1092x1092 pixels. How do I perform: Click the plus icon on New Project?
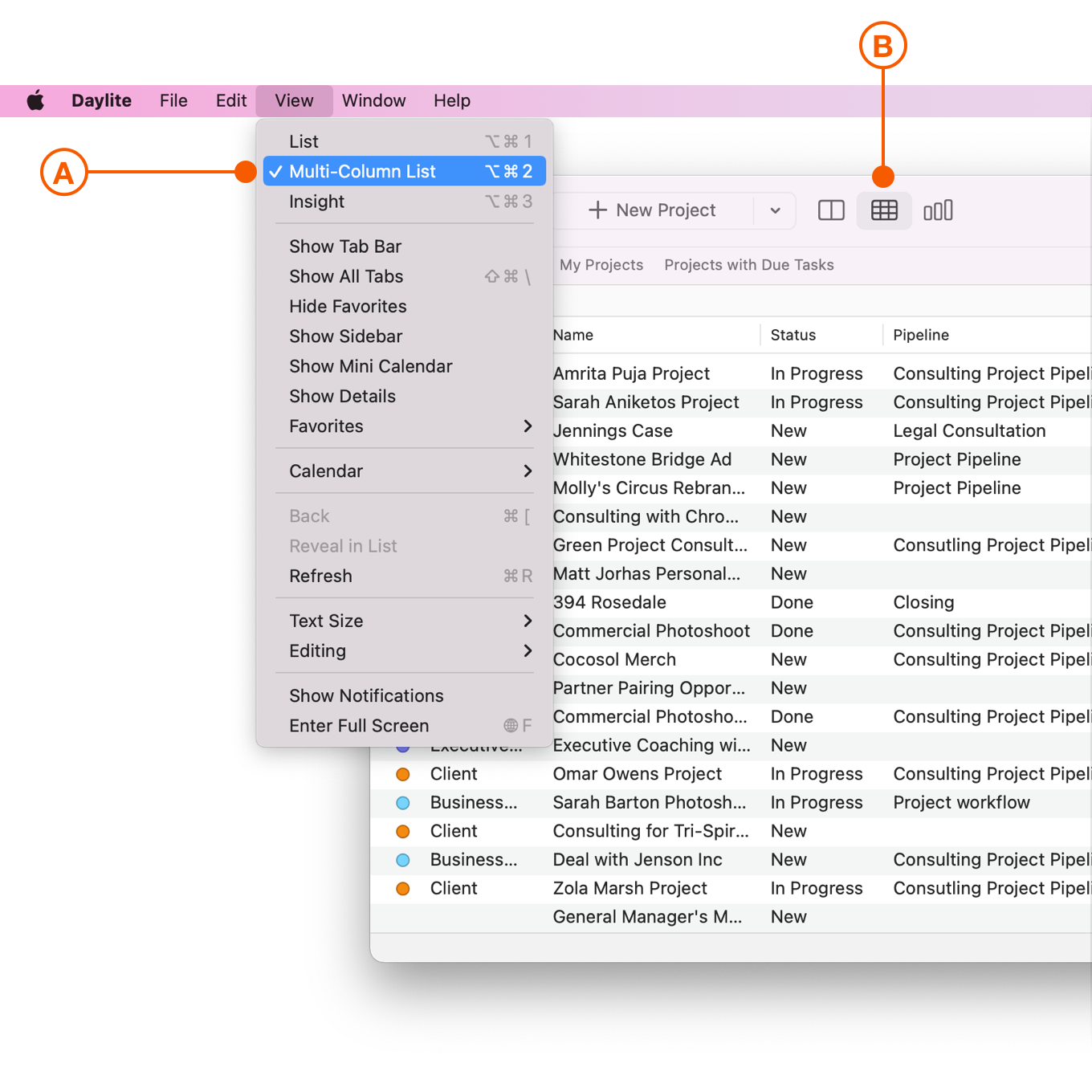(x=598, y=210)
